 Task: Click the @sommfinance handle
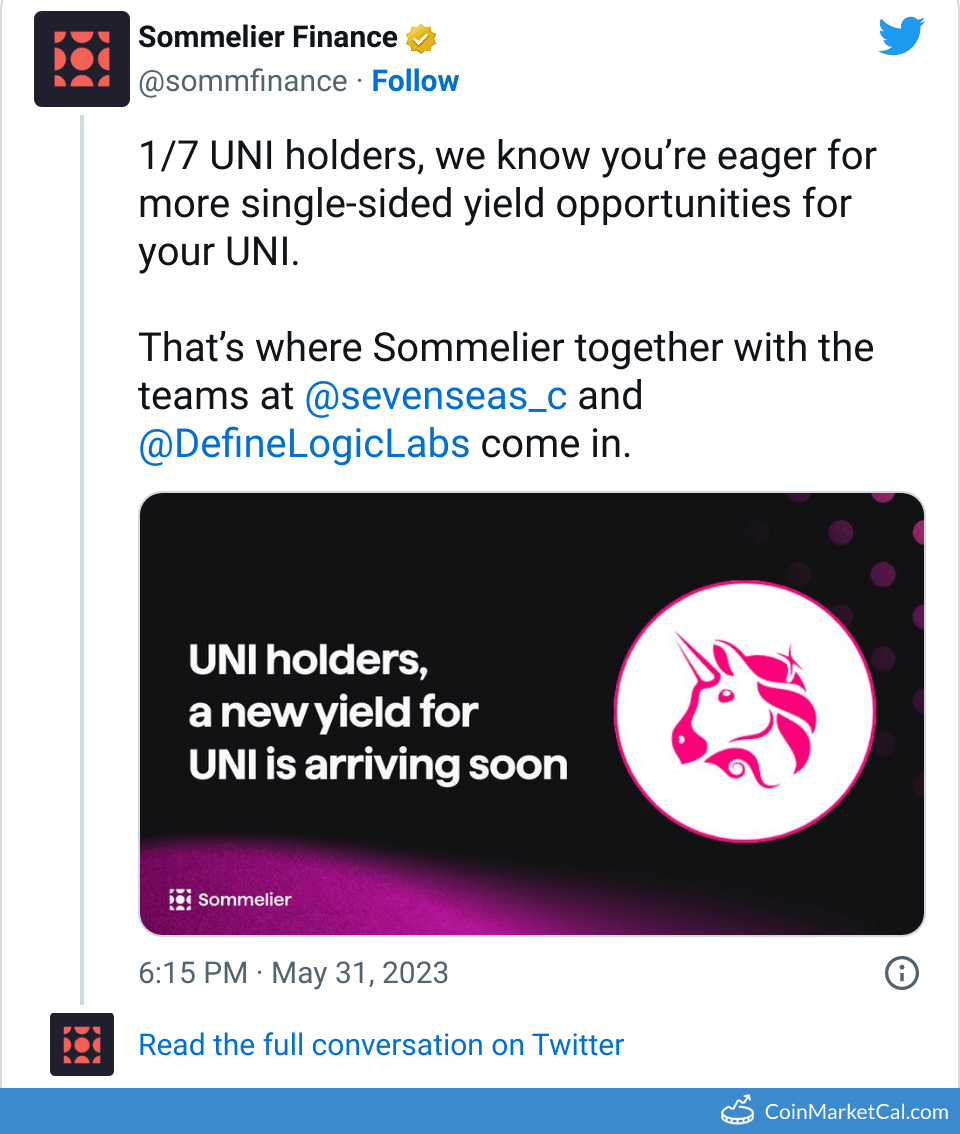[243, 81]
